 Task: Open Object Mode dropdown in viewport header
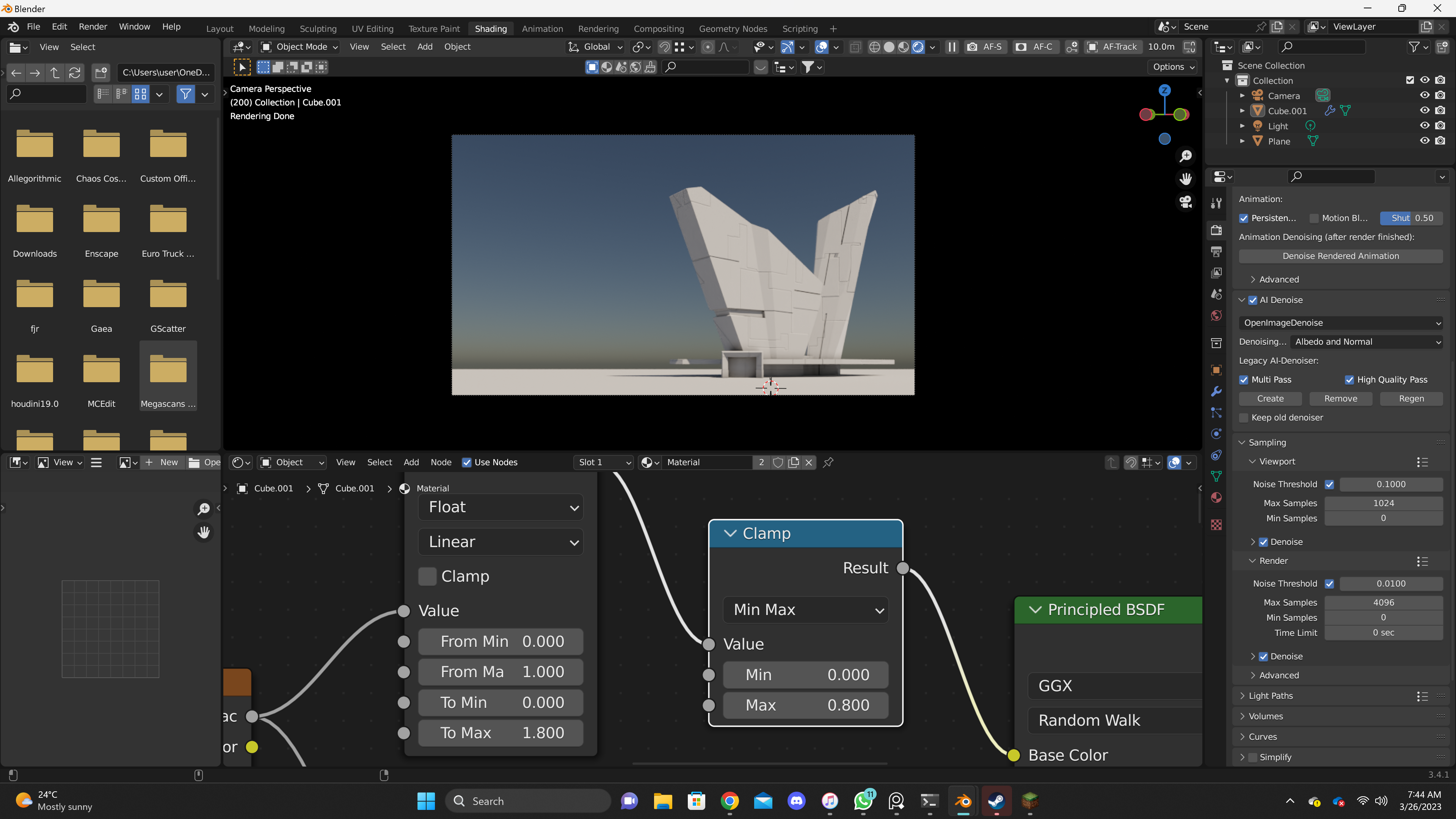(299, 47)
